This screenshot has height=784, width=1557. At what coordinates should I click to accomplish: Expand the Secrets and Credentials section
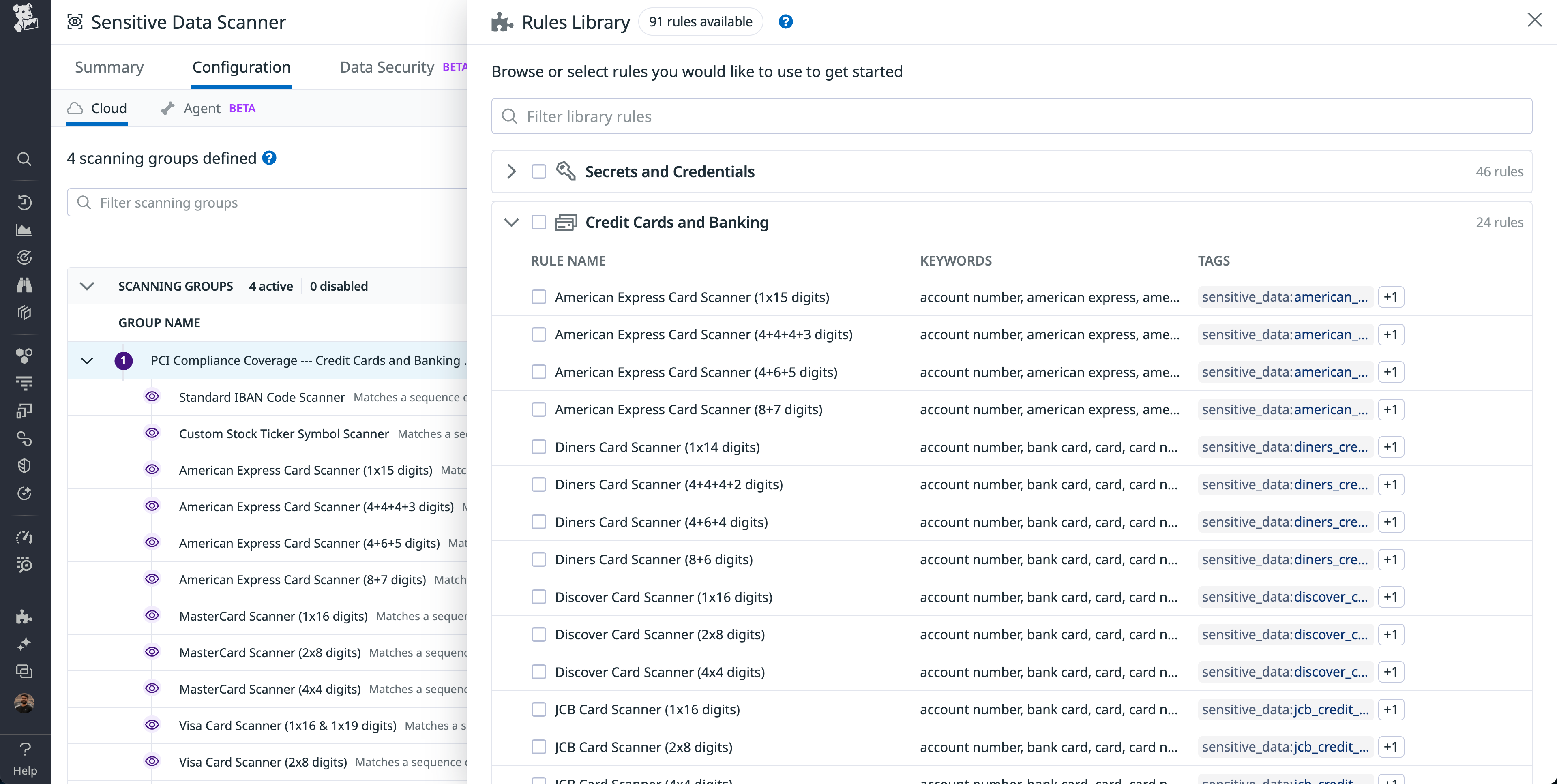[511, 171]
